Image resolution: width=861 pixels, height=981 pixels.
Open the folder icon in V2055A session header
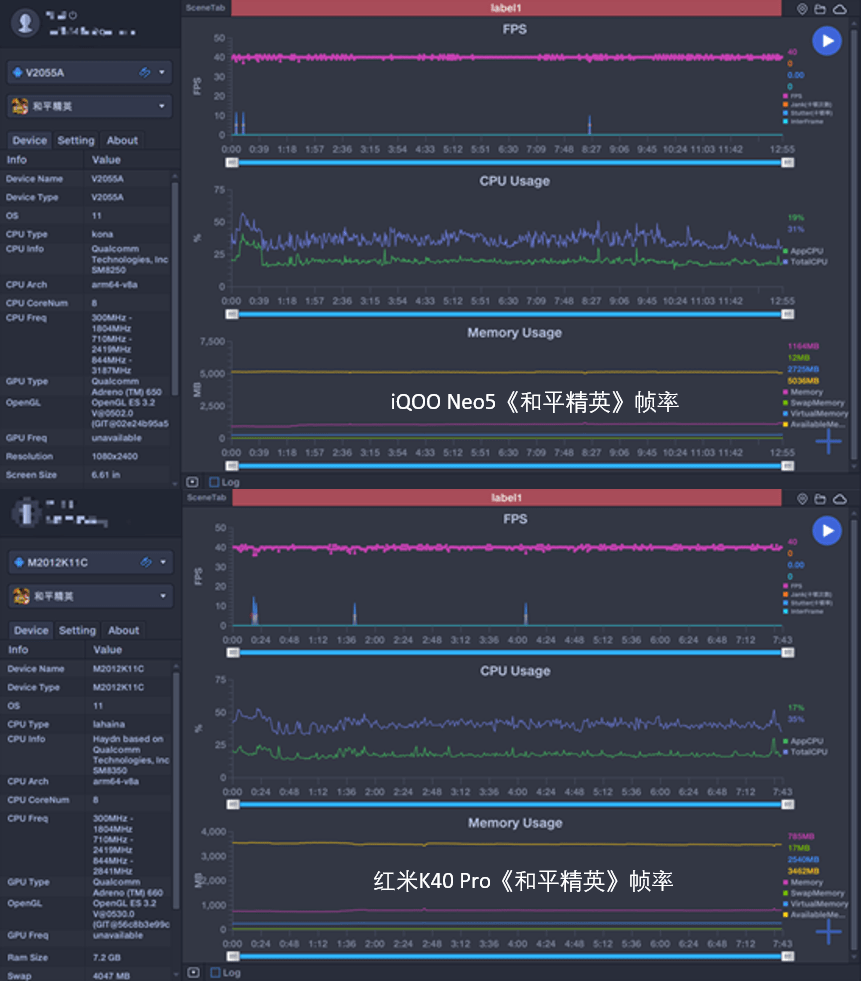pos(820,9)
